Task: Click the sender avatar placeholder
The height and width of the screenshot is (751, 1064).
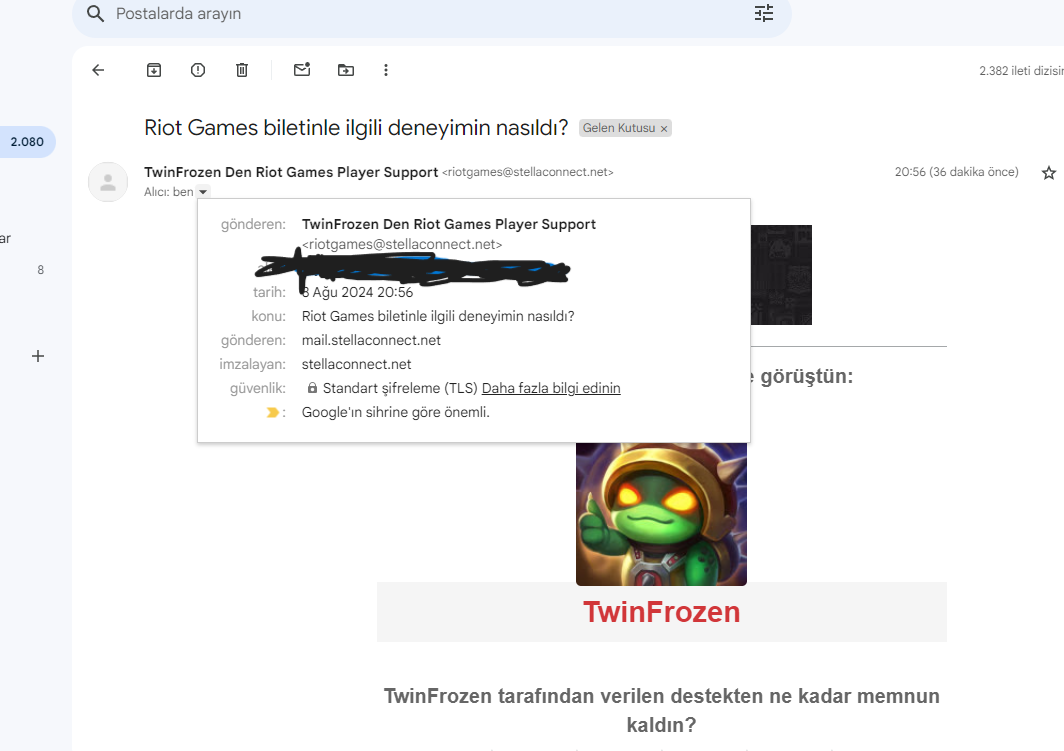Action: pyautogui.click(x=108, y=182)
